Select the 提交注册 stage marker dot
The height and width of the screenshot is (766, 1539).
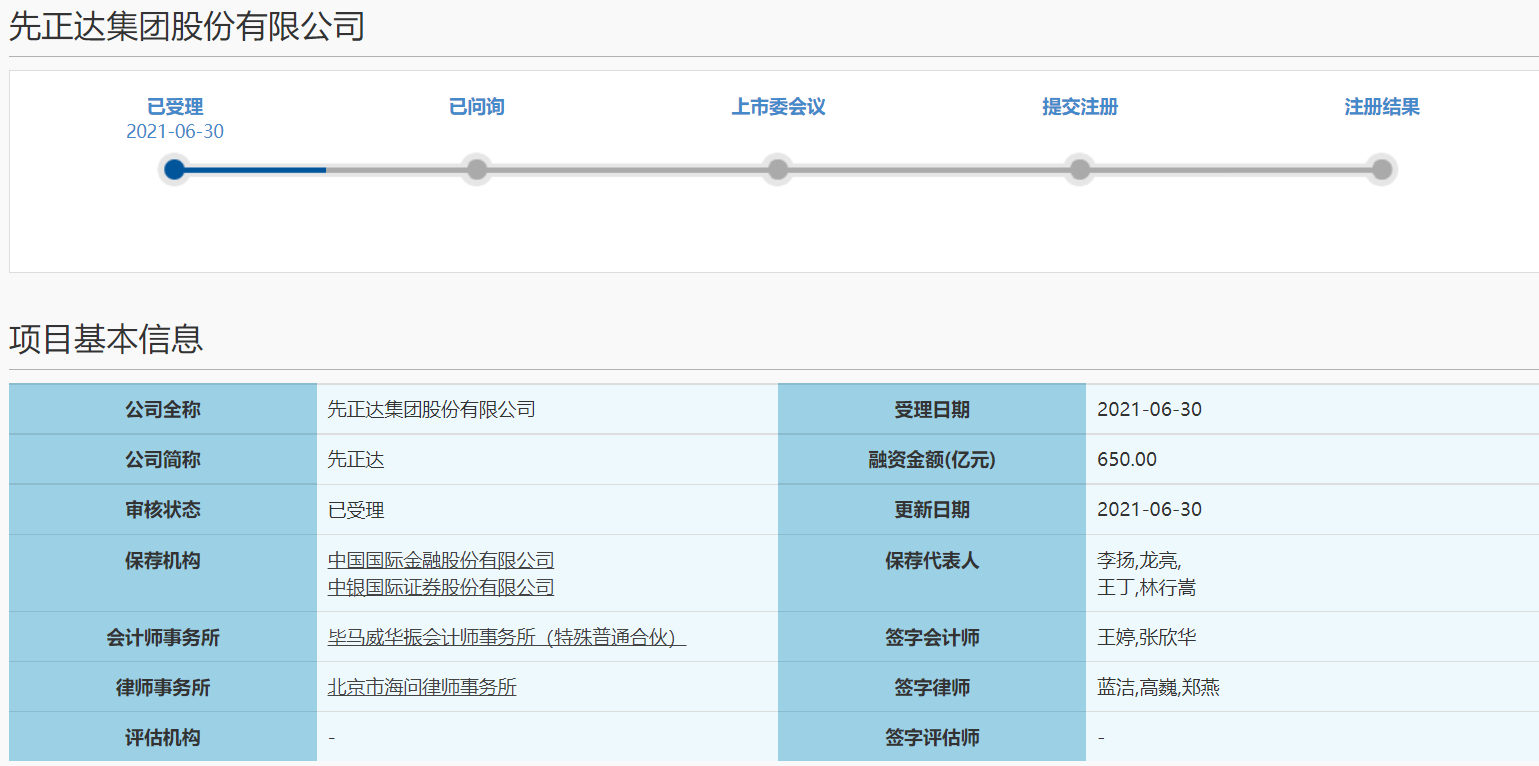point(1080,169)
